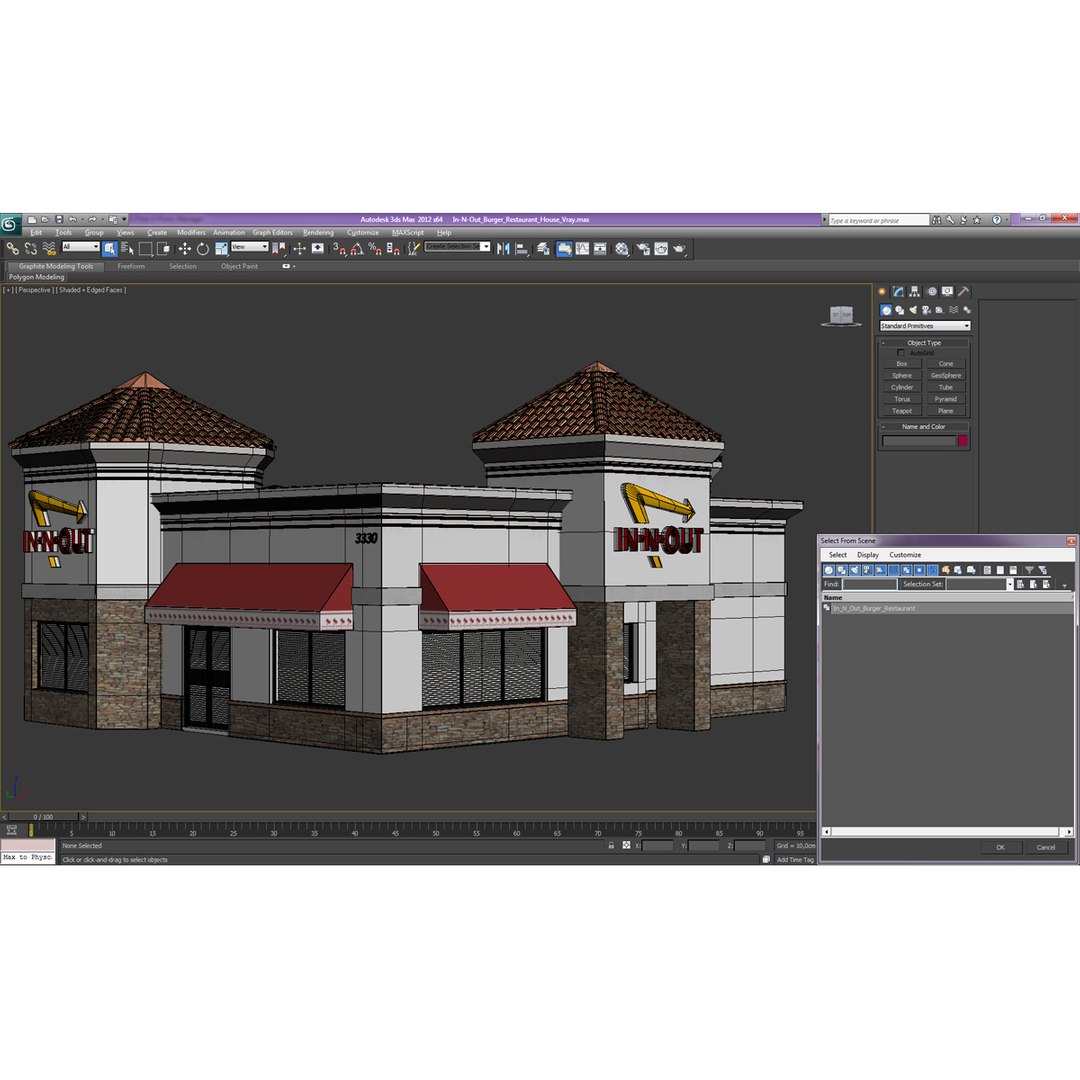Collapse the Object Type rollout
Screen dimensions: 1080x1080
924,342
